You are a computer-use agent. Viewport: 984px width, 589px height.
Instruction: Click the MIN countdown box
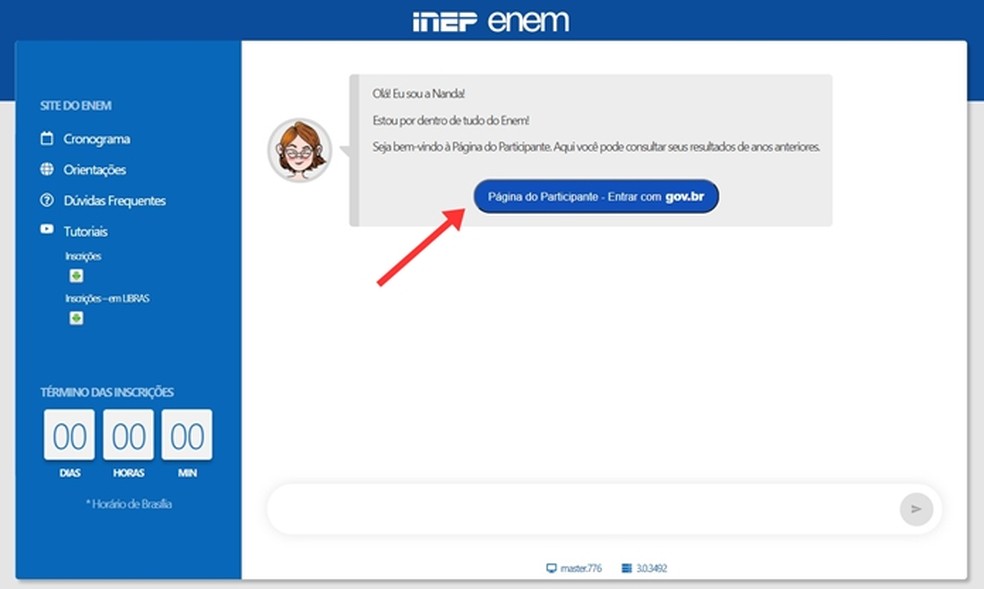pyautogui.click(x=187, y=435)
